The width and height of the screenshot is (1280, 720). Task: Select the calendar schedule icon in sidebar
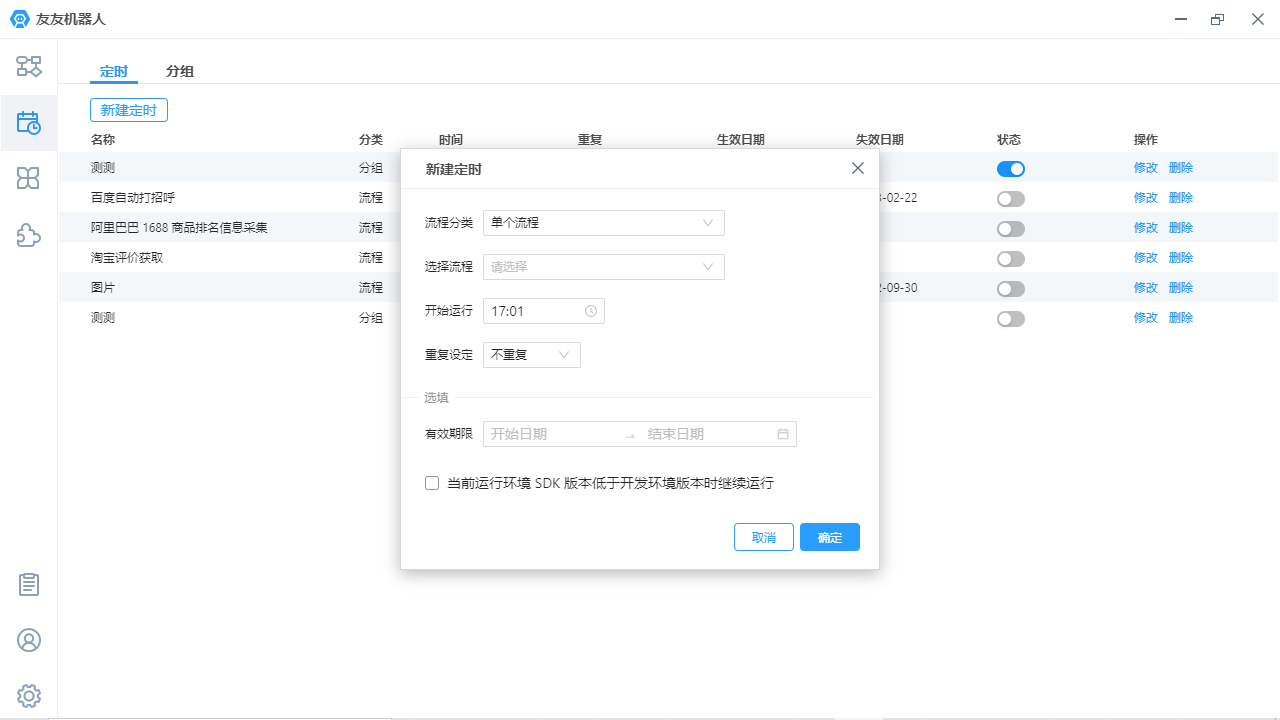click(x=29, y=122)
